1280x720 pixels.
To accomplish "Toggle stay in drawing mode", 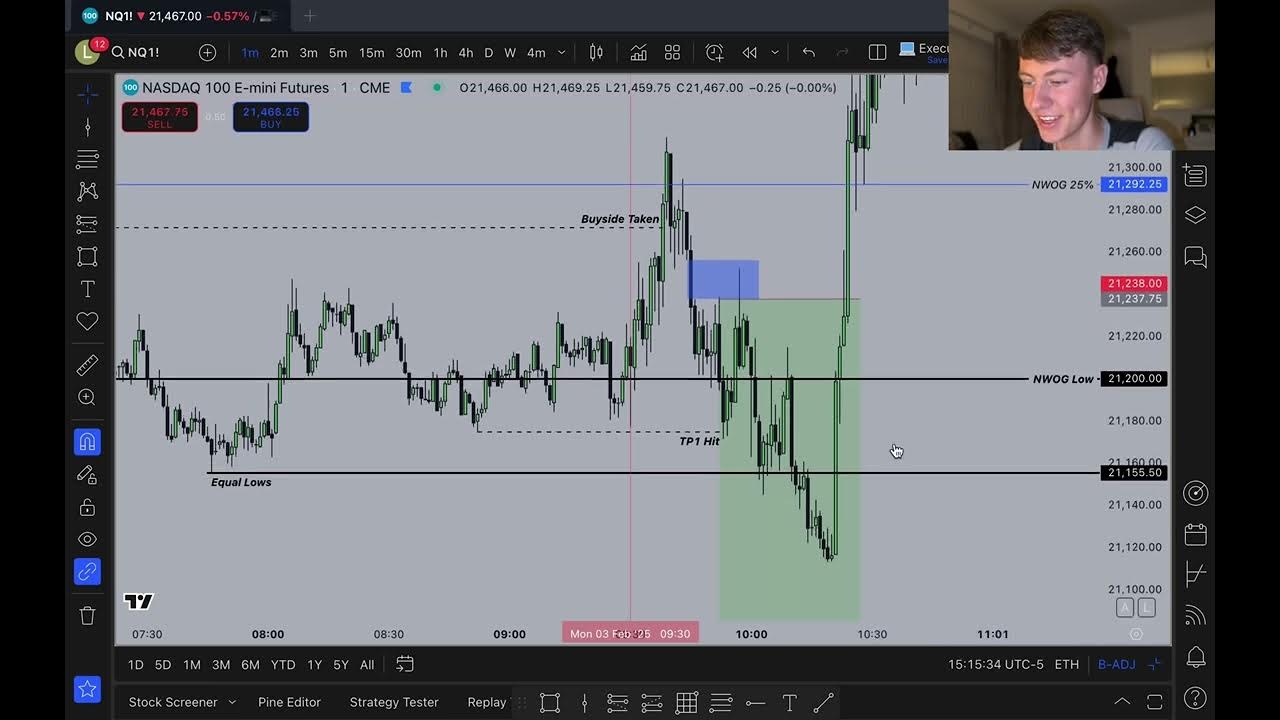I will coord(87,475).
